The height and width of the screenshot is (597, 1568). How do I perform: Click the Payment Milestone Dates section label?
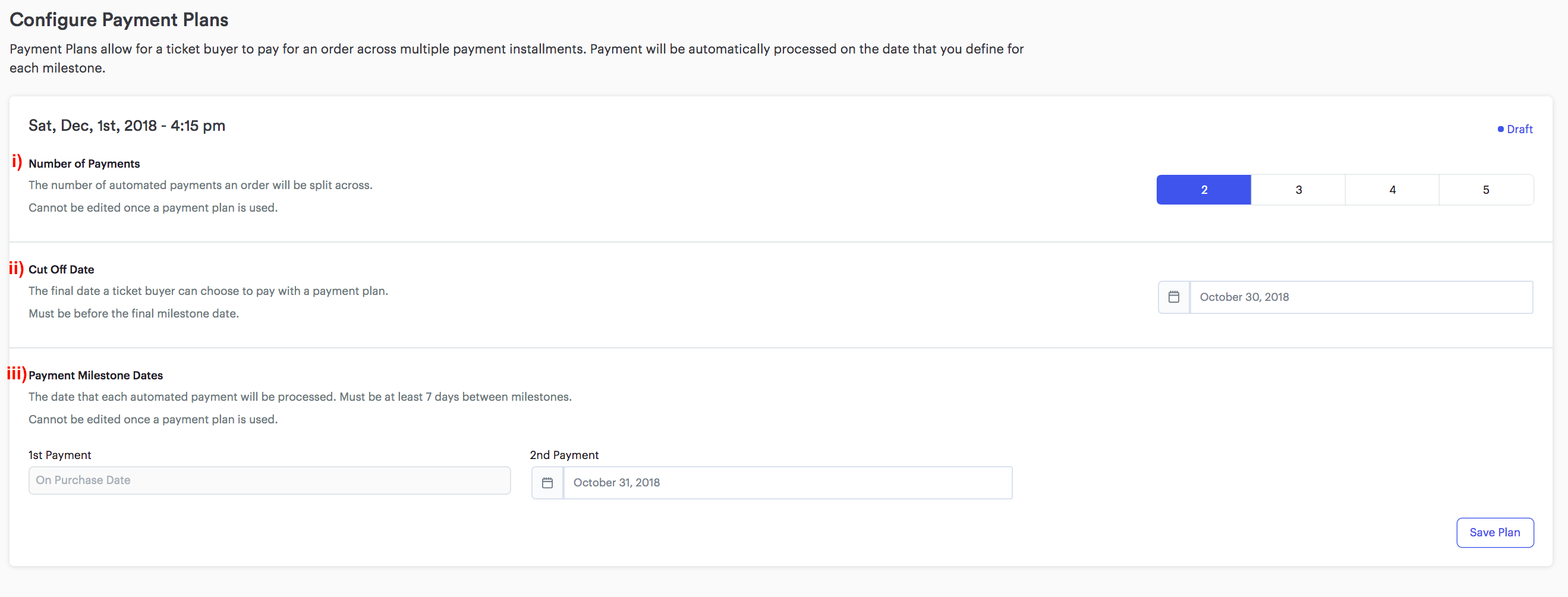click(x=96, y=375)
